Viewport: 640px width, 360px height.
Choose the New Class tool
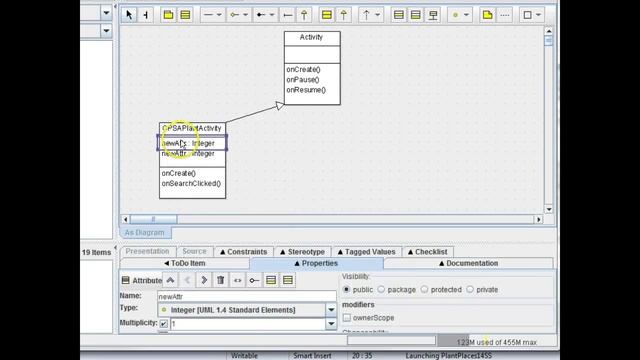185,15
